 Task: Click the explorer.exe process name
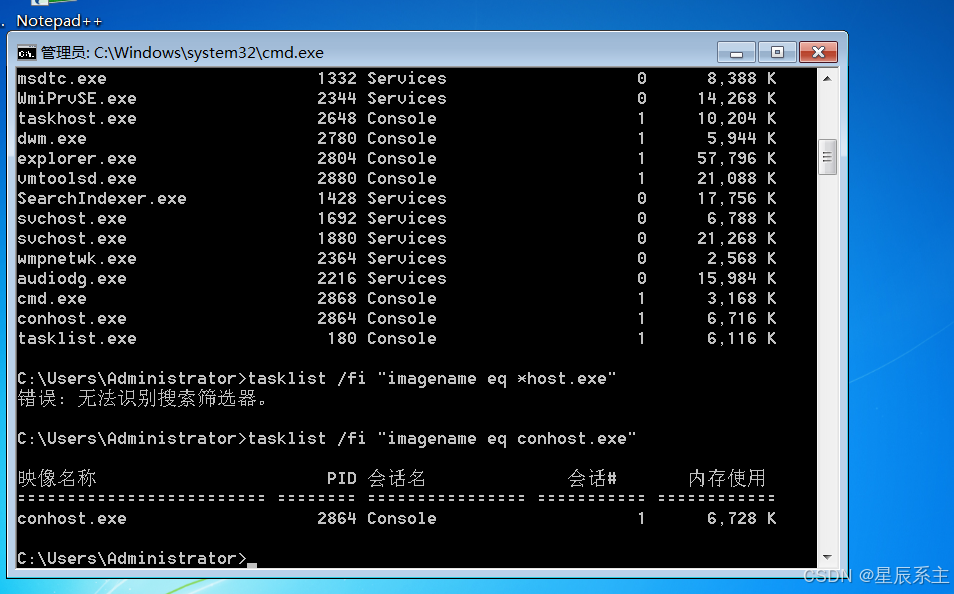[77, 159]
